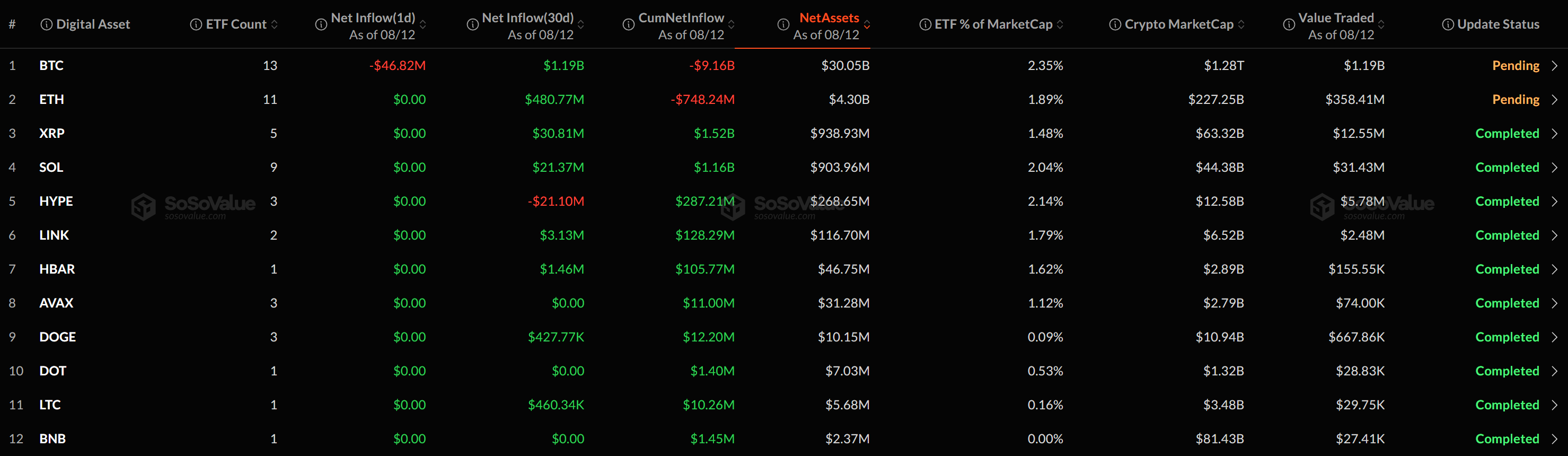The width and height of the screenshot is (1568, 456).
Task: Click the info icon beside Digital Asset
Action: [46, 24]
